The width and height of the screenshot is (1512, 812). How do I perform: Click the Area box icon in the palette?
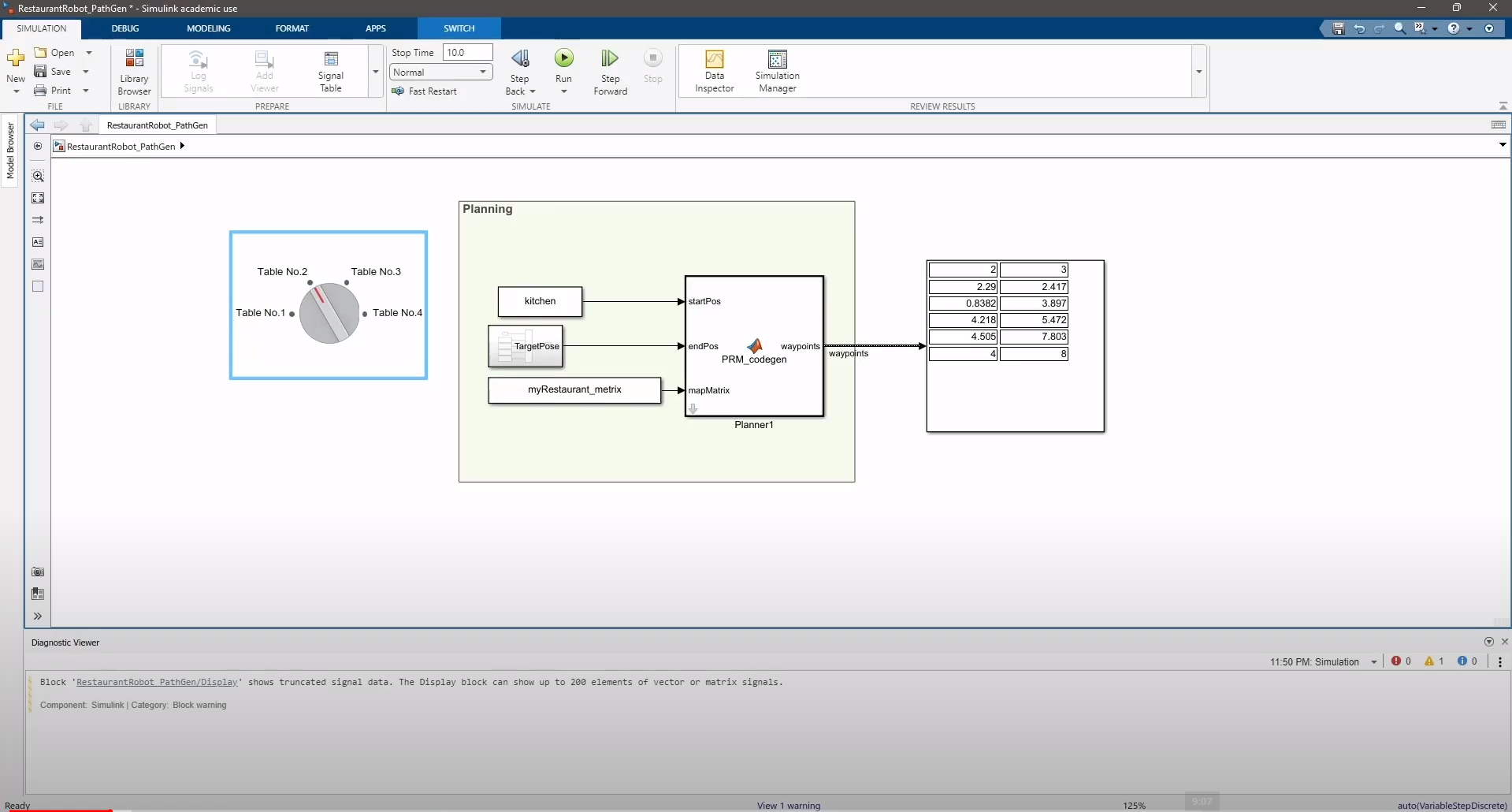pyautogui.click(x=38, y=286)
